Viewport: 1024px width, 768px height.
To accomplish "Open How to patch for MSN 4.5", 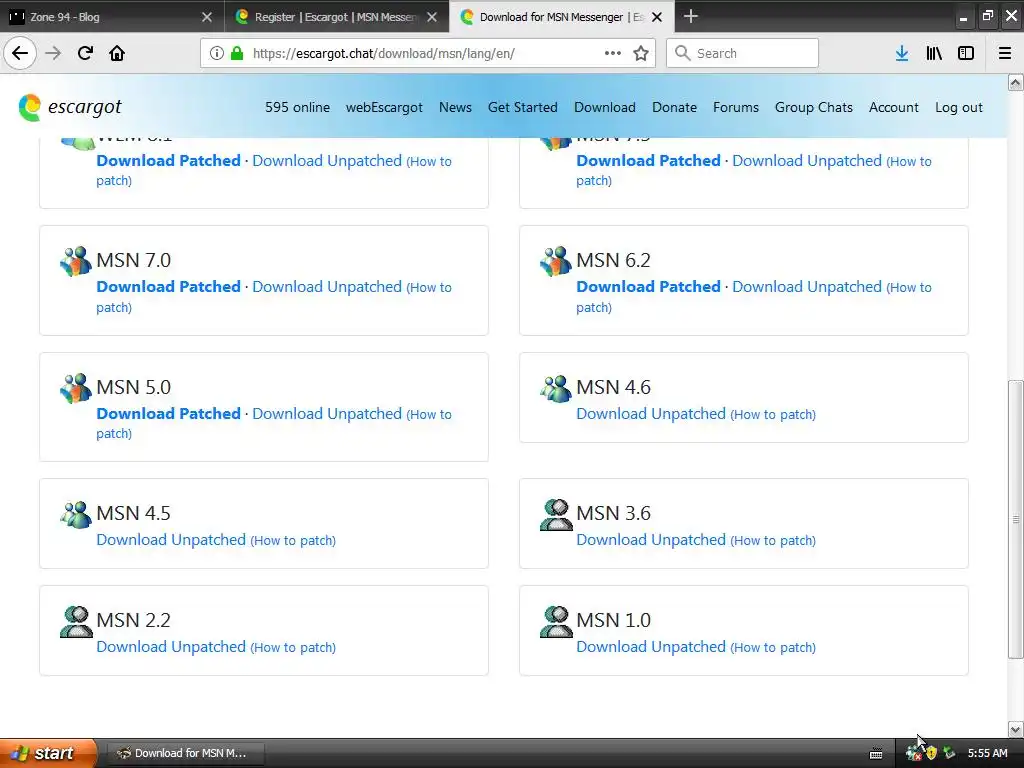I will point(293,540).
